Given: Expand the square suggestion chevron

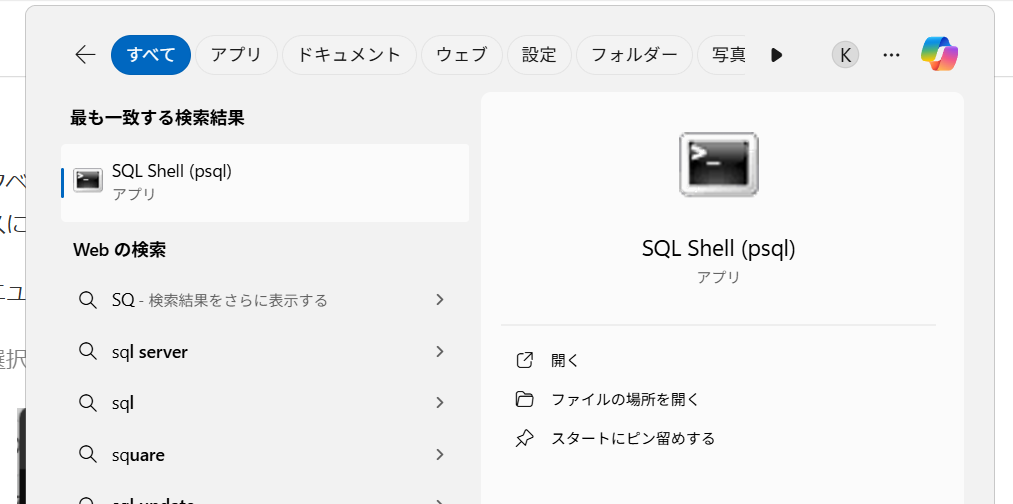Looking at the screenshot, I should click(x=439, y=455).
